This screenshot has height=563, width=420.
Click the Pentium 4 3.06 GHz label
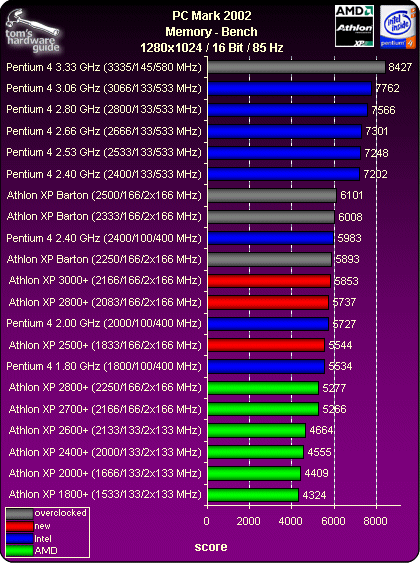coord(104,88)
